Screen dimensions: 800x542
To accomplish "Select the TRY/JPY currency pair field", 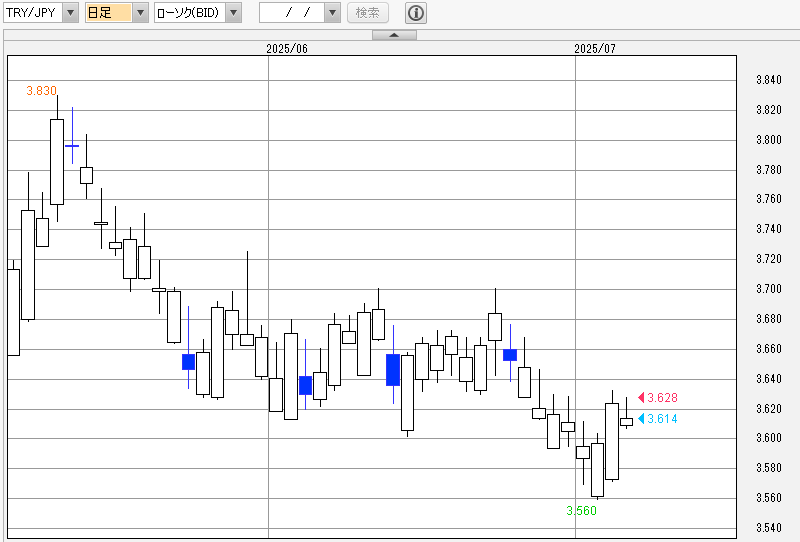I will 33,13.
